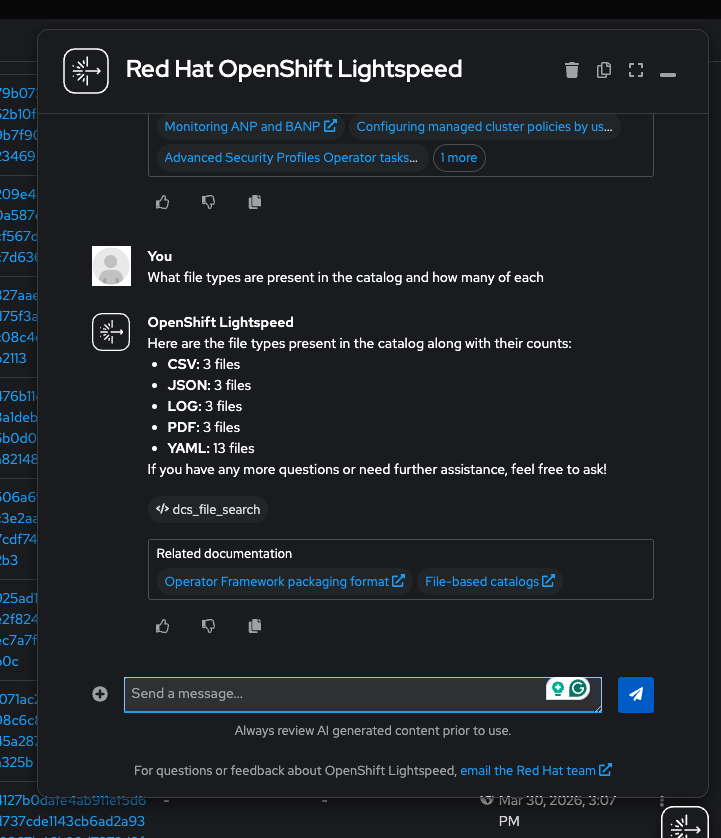Image resolution: width=721 pixels, height=838 pixels.
Task: Click the green lightbulb suggestion icon
Action: pyautogui.click(x=557, y=688)
